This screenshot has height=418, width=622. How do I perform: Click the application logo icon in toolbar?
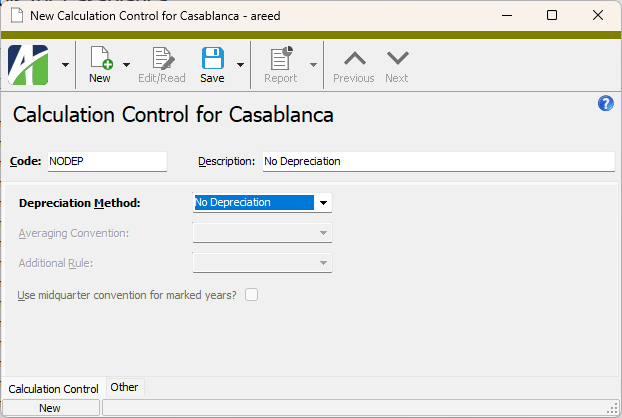[x=28, y=65]
